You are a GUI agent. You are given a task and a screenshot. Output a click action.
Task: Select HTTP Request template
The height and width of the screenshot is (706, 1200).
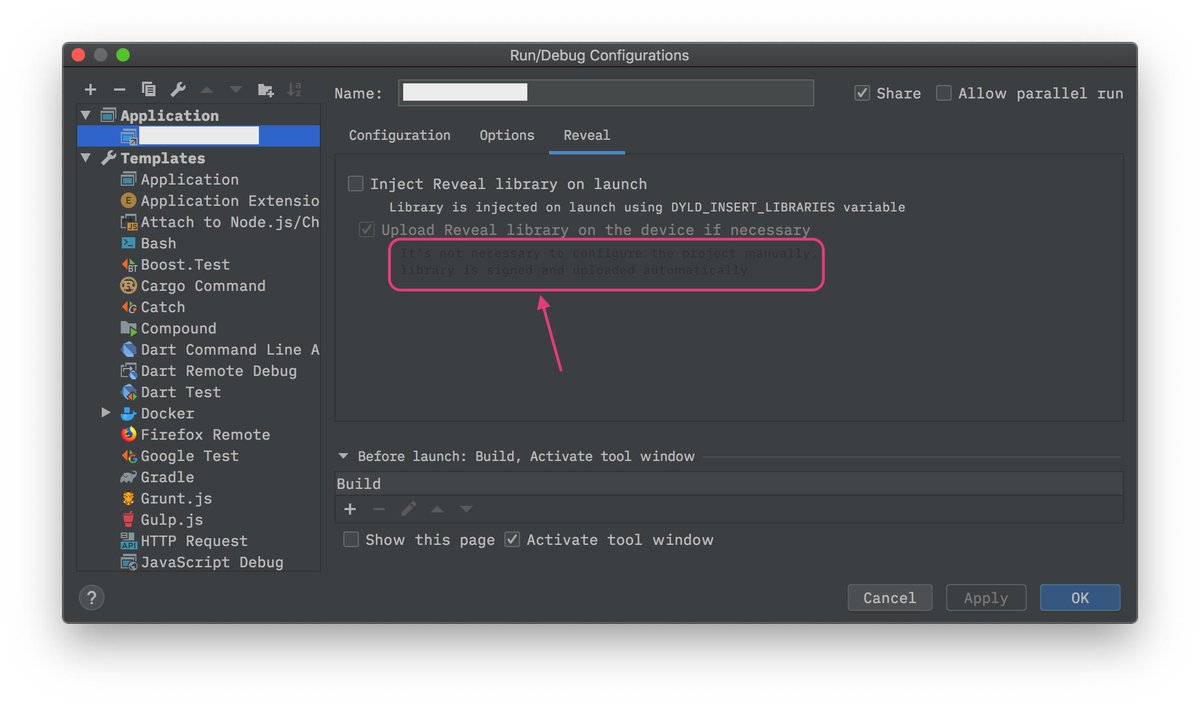coord(194,541)
